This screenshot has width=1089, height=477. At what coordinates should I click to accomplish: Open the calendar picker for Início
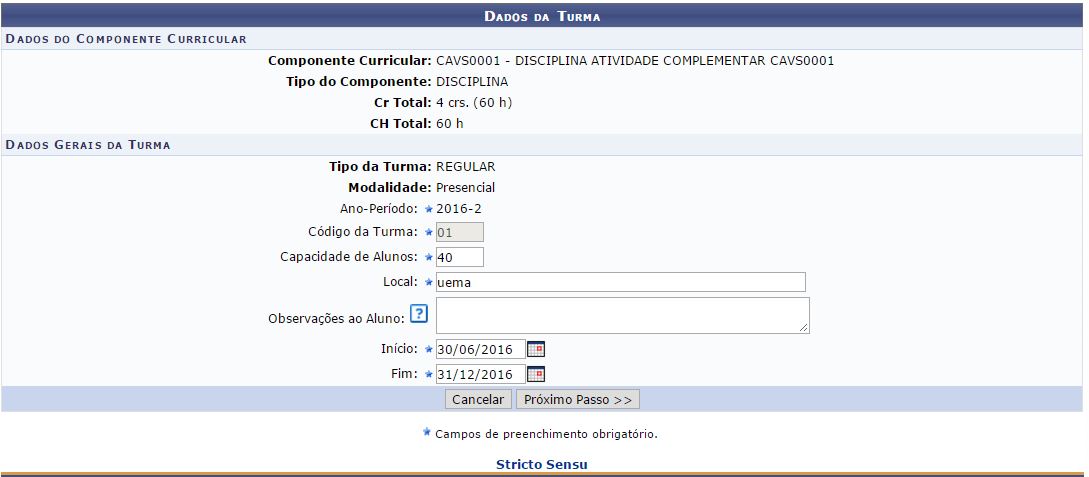pyautogui.click(x=536, y=349)
